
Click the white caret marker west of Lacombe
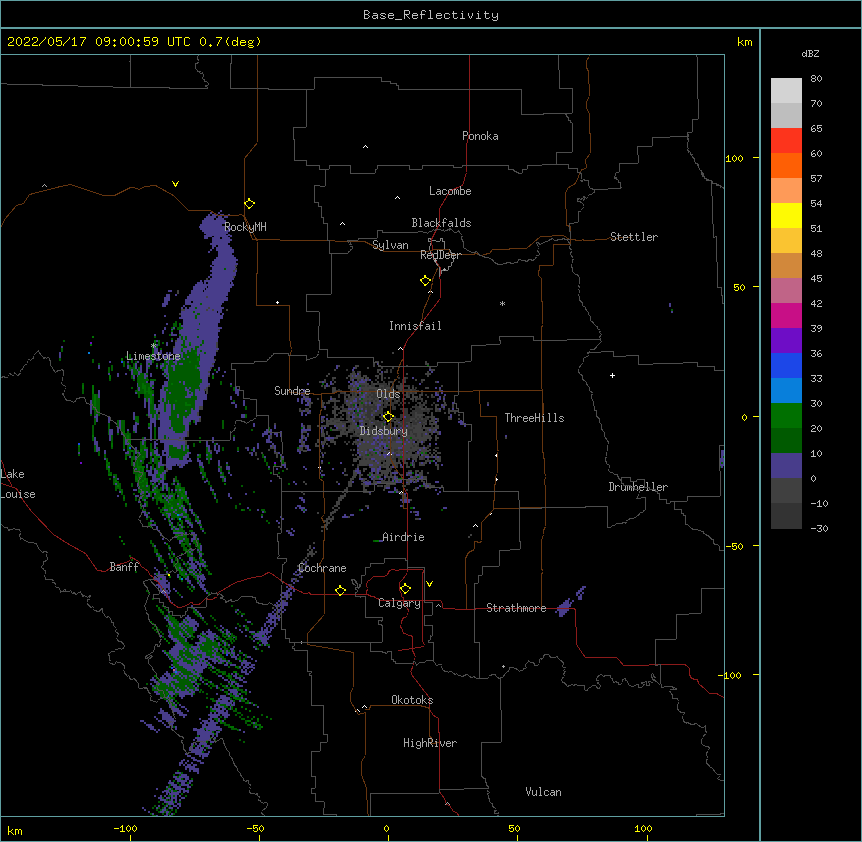397,198
